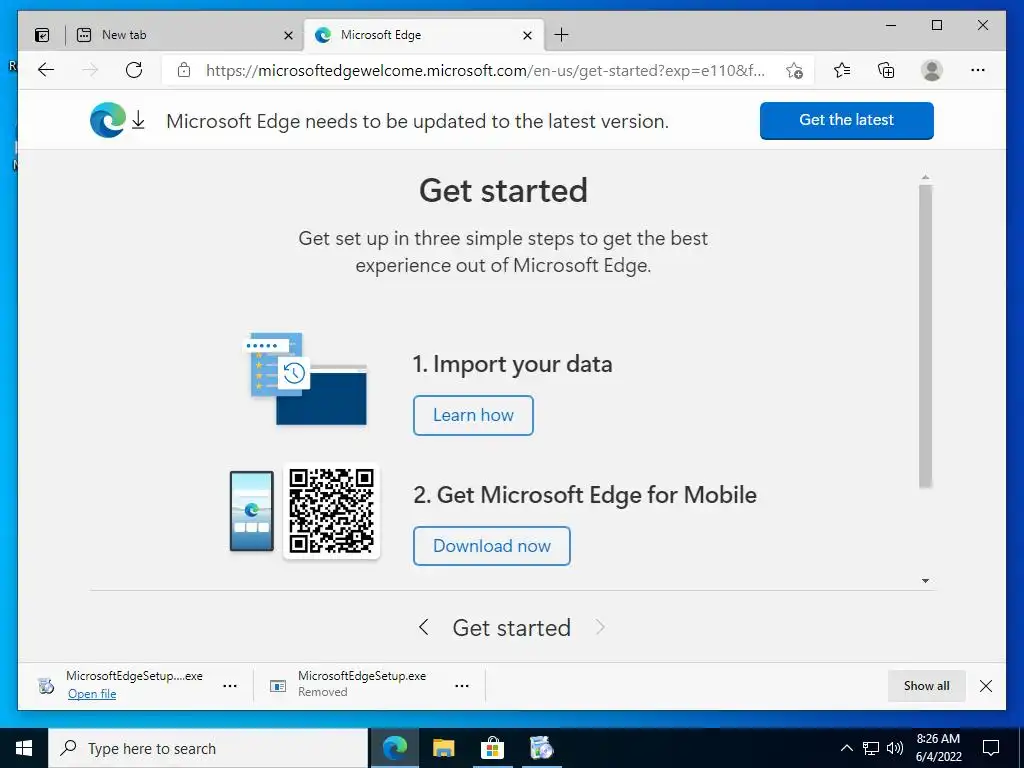
Task: Click the mobile phone illustration
Action: [251, 511]
